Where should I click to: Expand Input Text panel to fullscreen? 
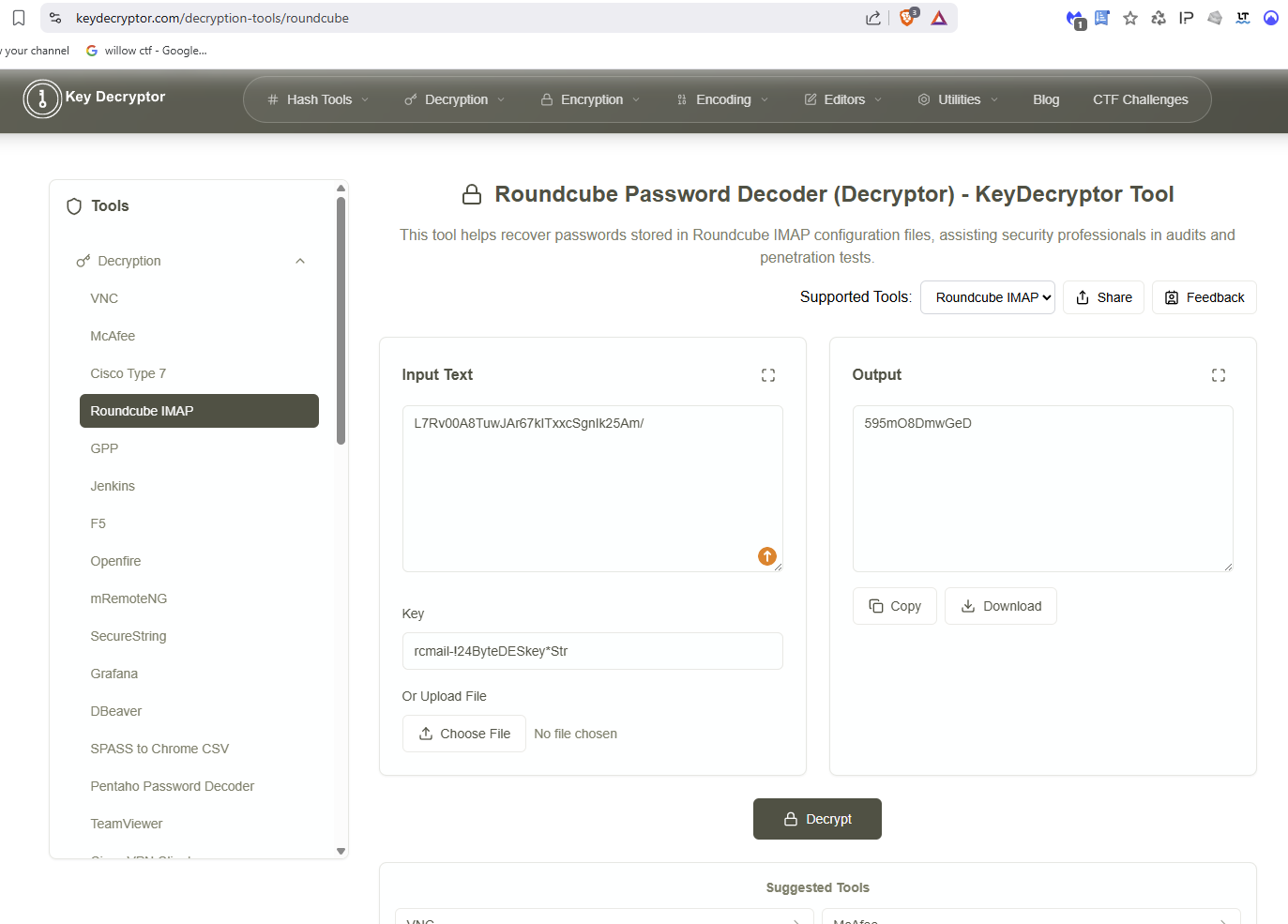[768, 375]
